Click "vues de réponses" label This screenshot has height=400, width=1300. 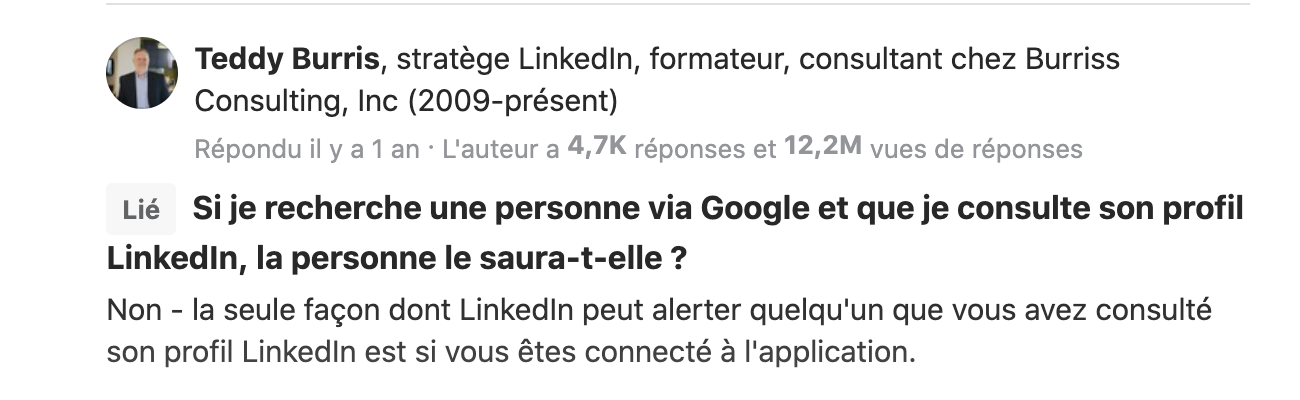[976, 150]
